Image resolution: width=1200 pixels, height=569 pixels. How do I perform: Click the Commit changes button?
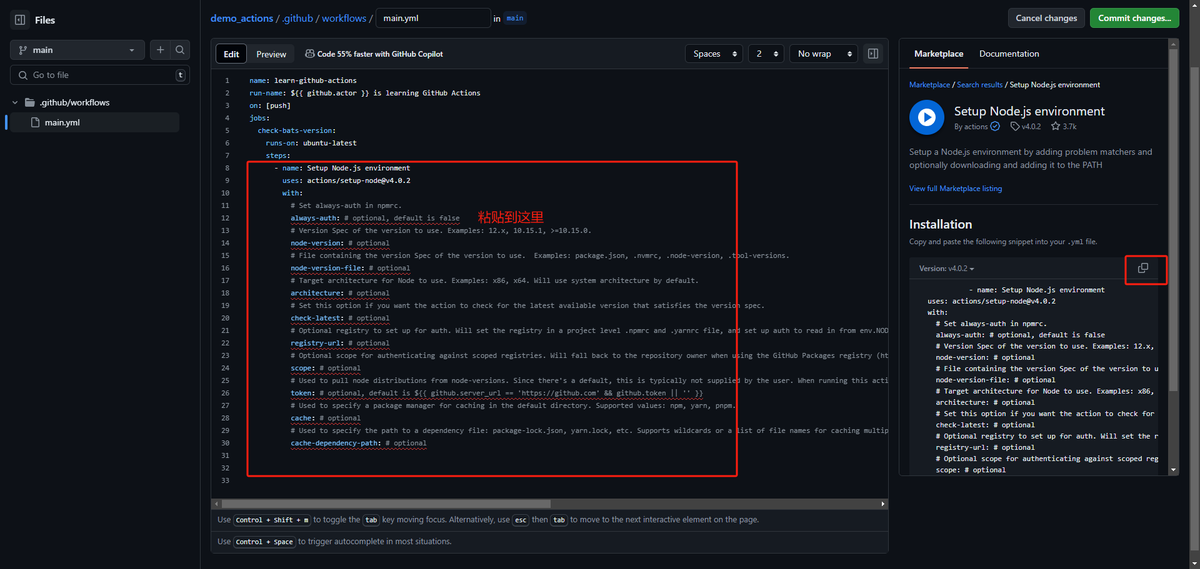[1133, 18]
